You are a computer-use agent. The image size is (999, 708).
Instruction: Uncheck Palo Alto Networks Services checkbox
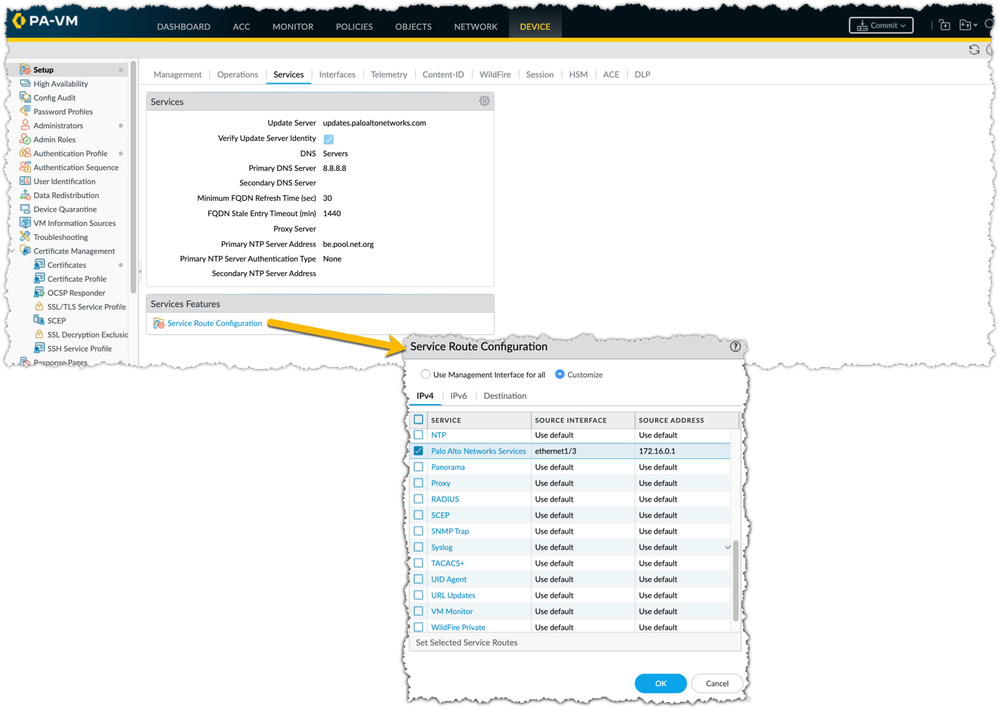point(419,451)
